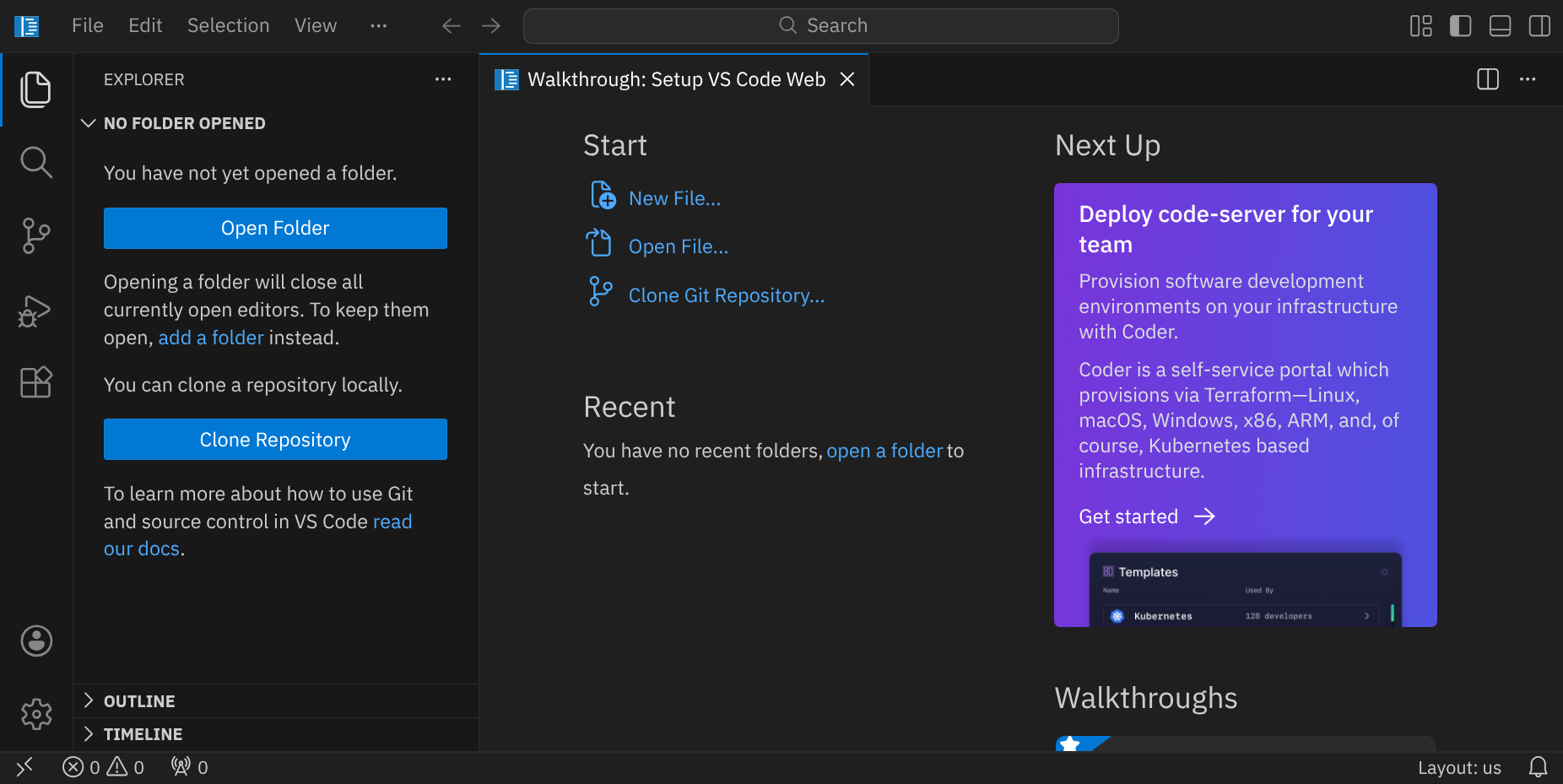Click the Open Folder button
The height and width of the screenshot is (784, 1563).
[275, 228]
